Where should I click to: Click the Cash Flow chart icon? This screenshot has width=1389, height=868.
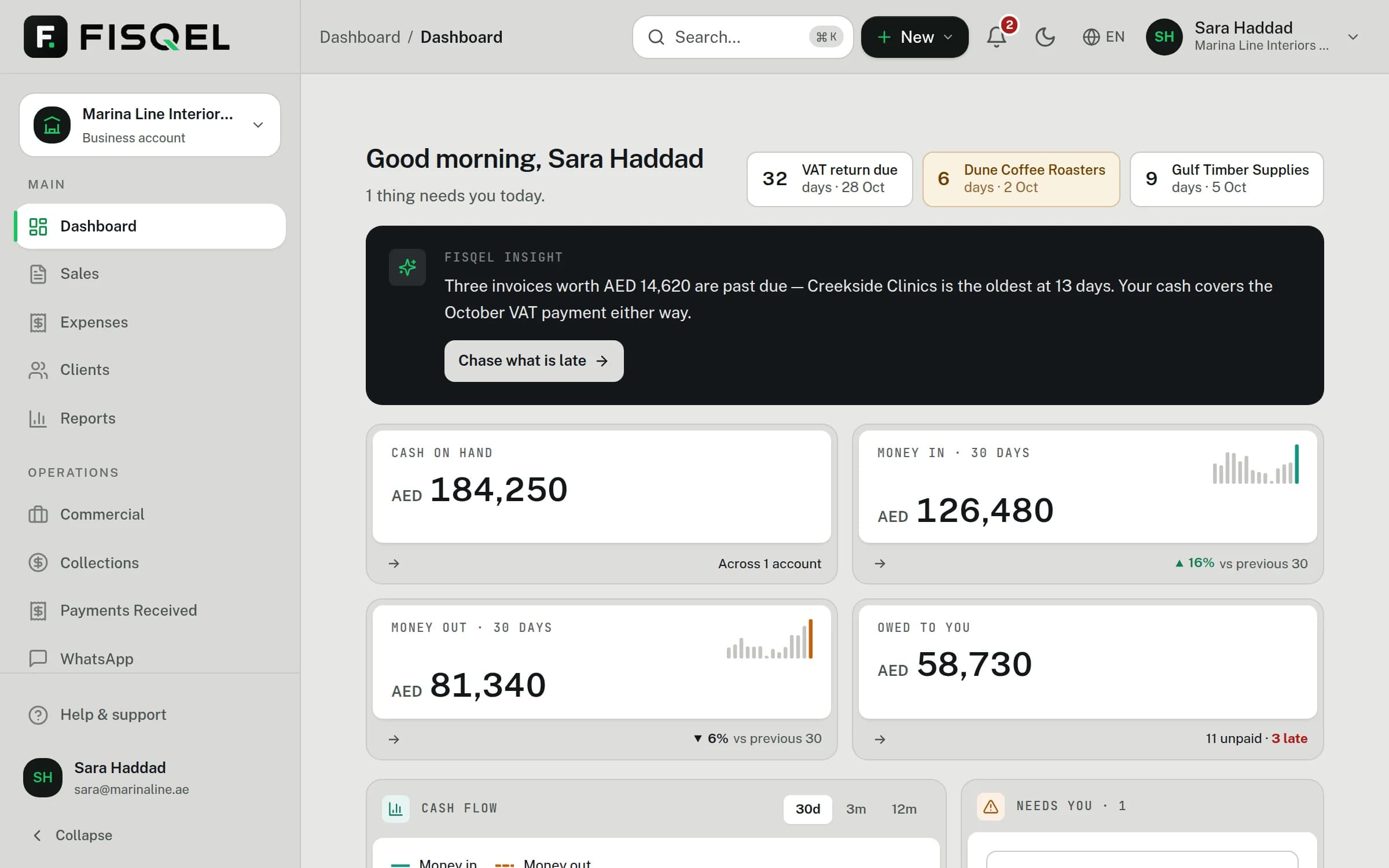click(x=396, y=808)
